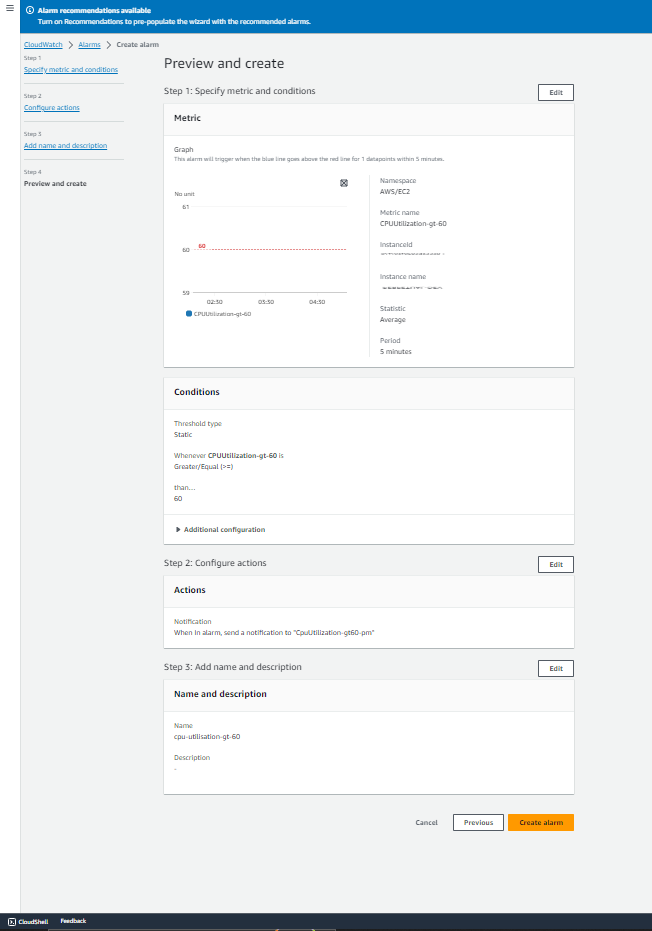Select the 'Preview and create' step label

tap(55, 183)
